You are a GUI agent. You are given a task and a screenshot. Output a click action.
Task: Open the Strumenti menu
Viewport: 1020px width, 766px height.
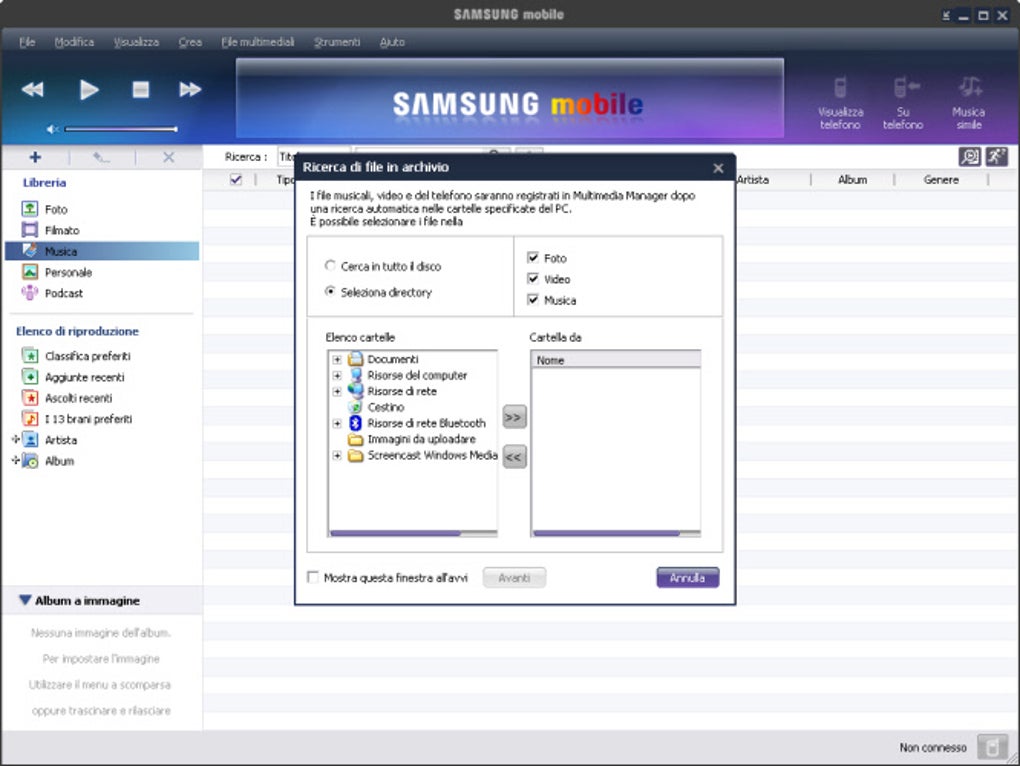(x=337, y=42)
